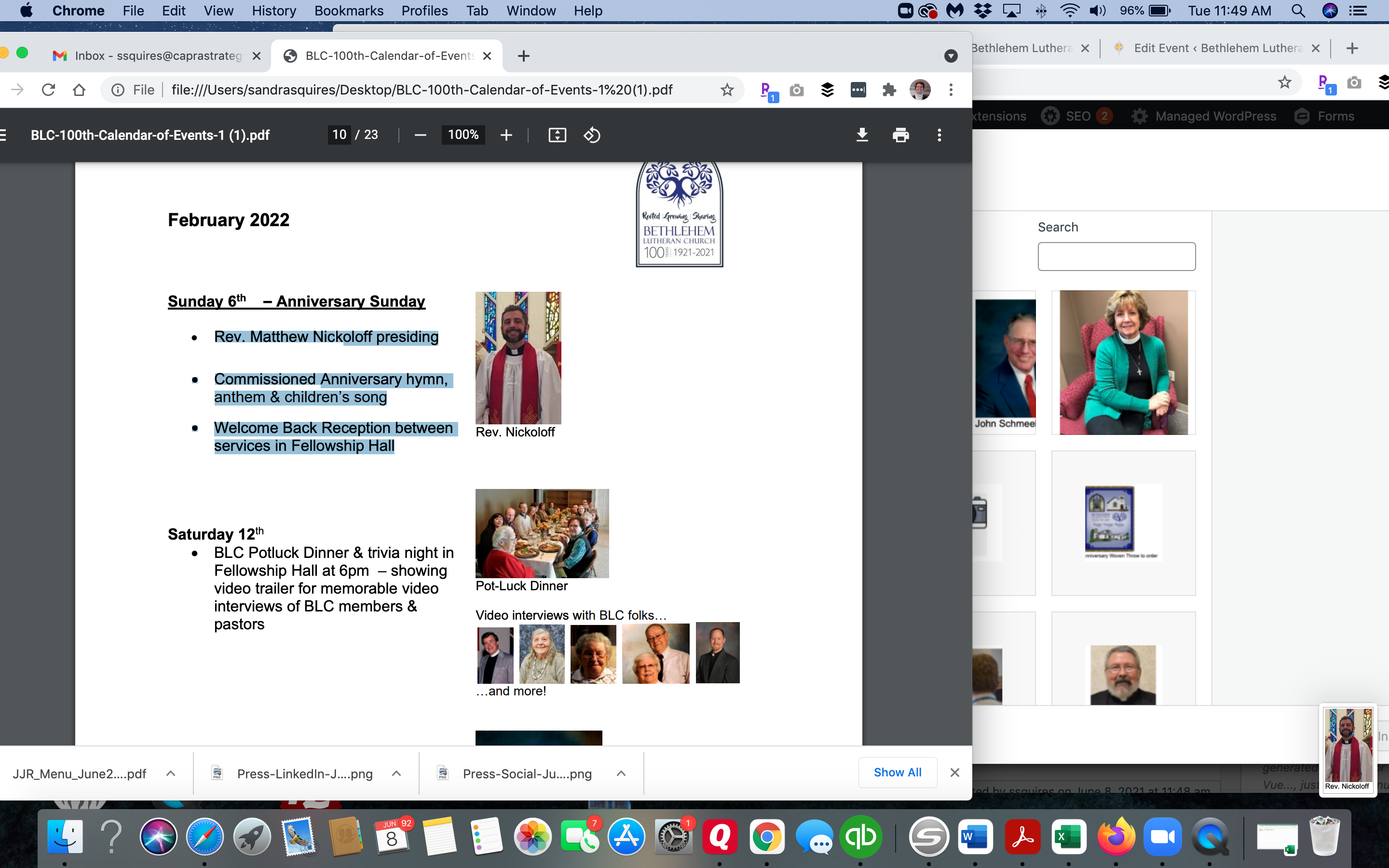Image resolution: width=1389 pixels, height=868 pixels.
Task: Close the downloads bar
Action: click(954, 773)
